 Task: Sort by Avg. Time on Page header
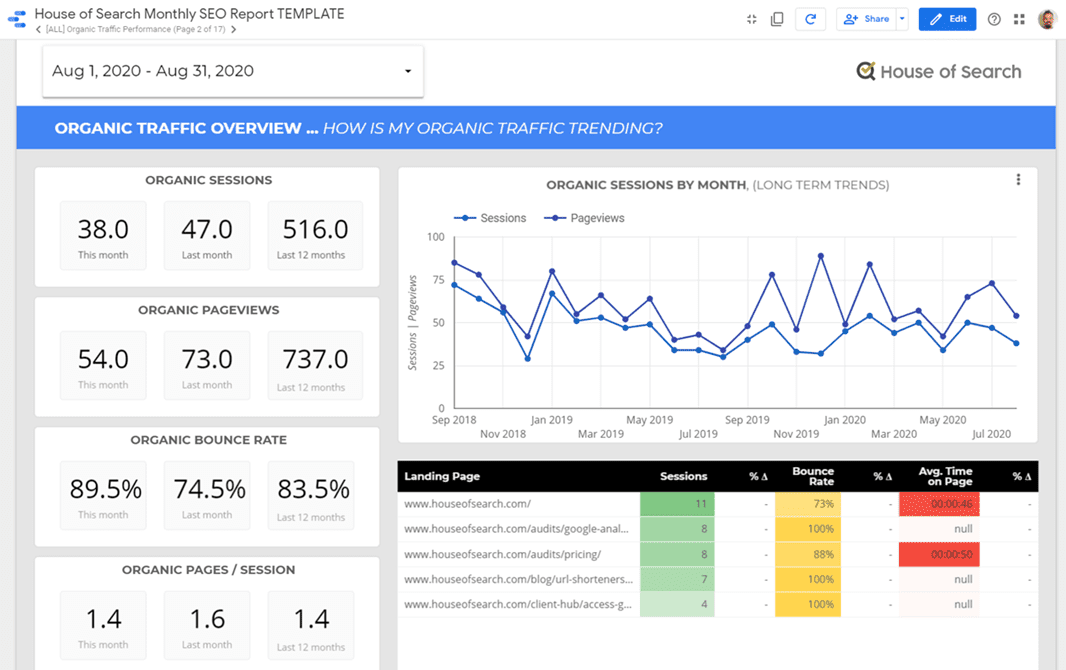pos(945,476)
